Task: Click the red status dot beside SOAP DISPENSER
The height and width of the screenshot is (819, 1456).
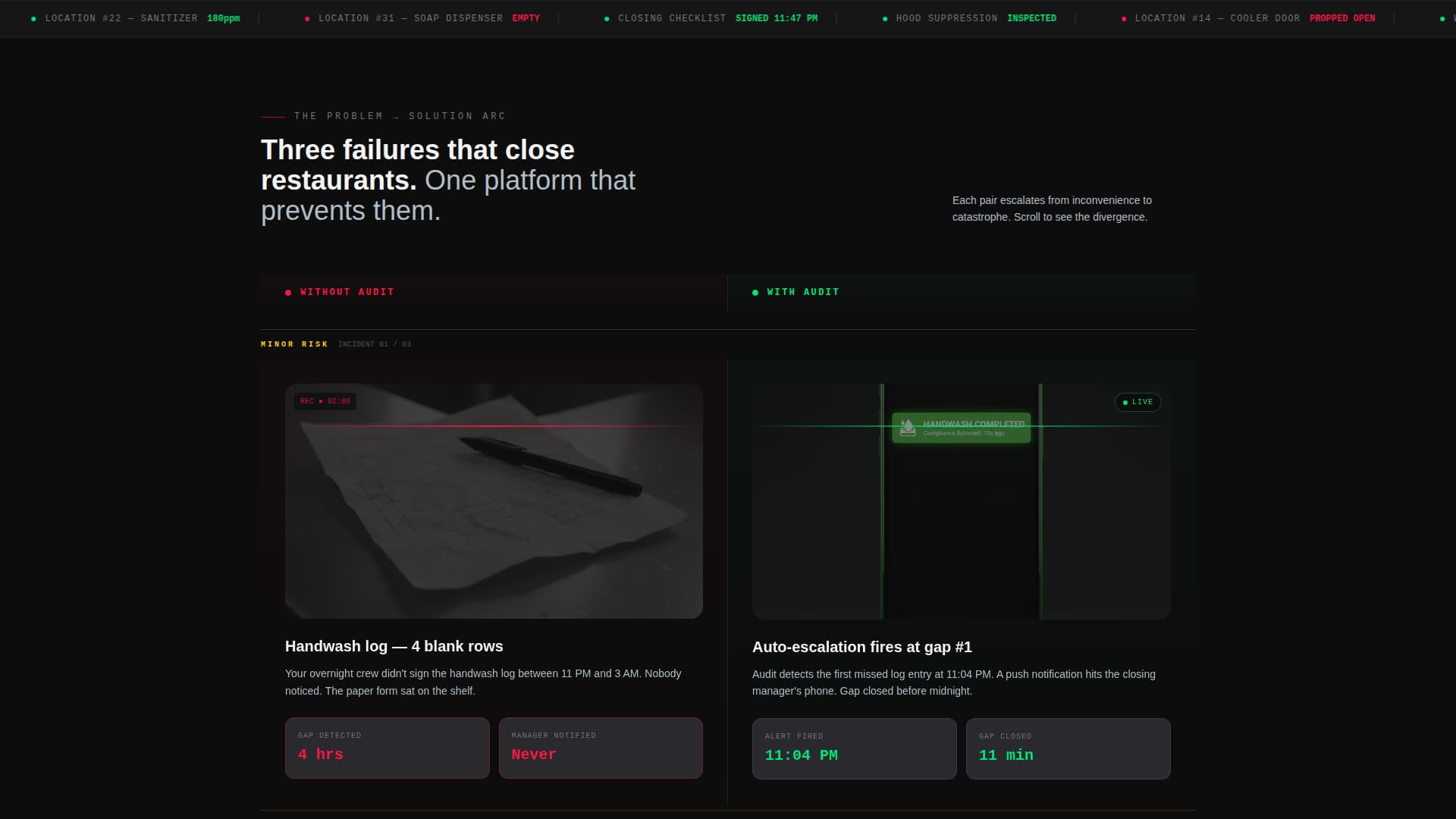Action: pos(307,17)
